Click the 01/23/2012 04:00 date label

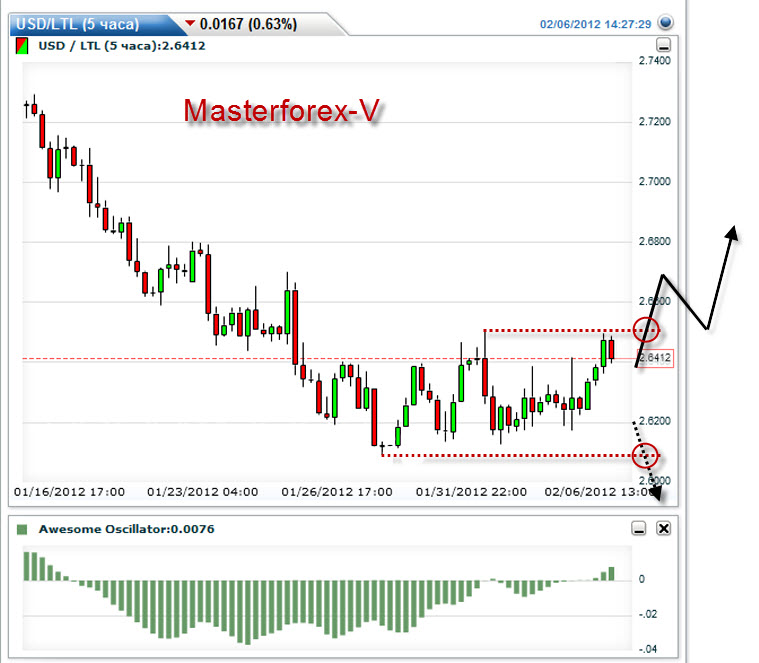point(202,492)
